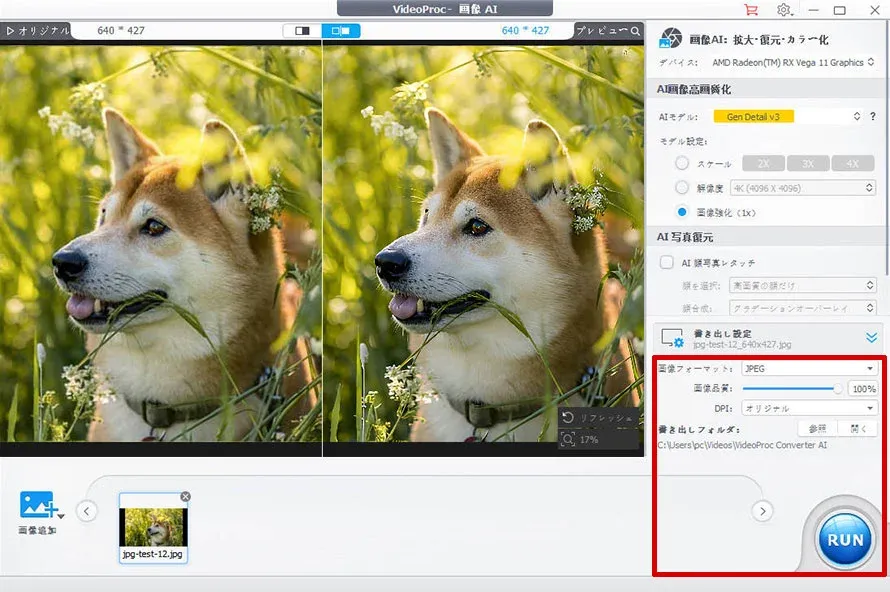This screenshot has width=890, height=592.
Task: Enable the AI 顔写真レタッチ checkbox
Action: point(666,262)
